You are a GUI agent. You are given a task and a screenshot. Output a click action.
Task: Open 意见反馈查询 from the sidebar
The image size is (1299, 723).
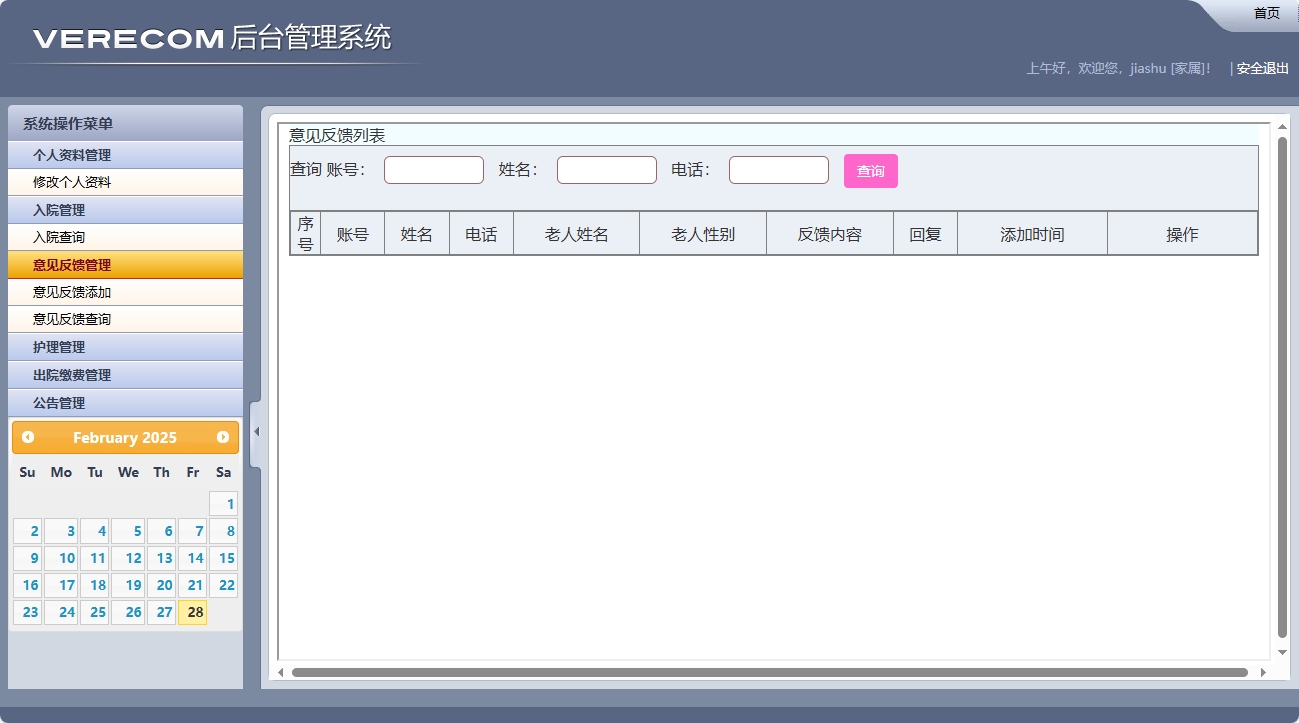point(125,319)
